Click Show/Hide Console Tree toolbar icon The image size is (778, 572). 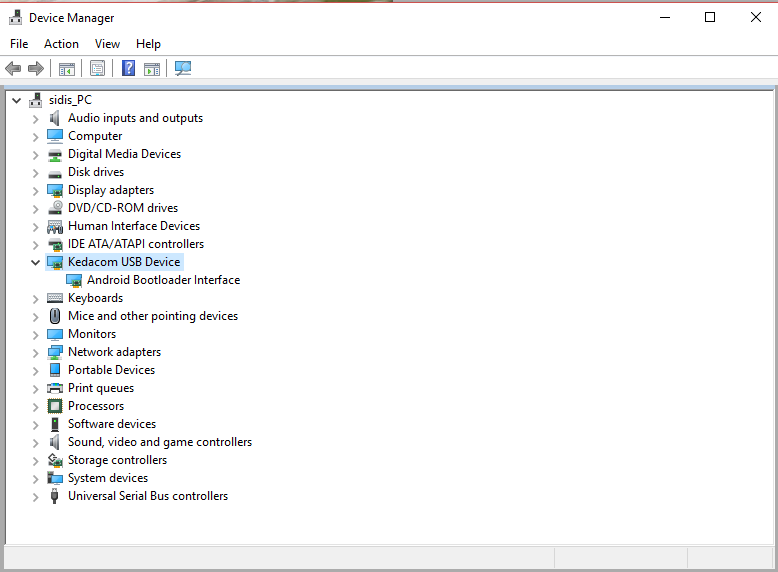pyautogui.click(x=67, y=68)
